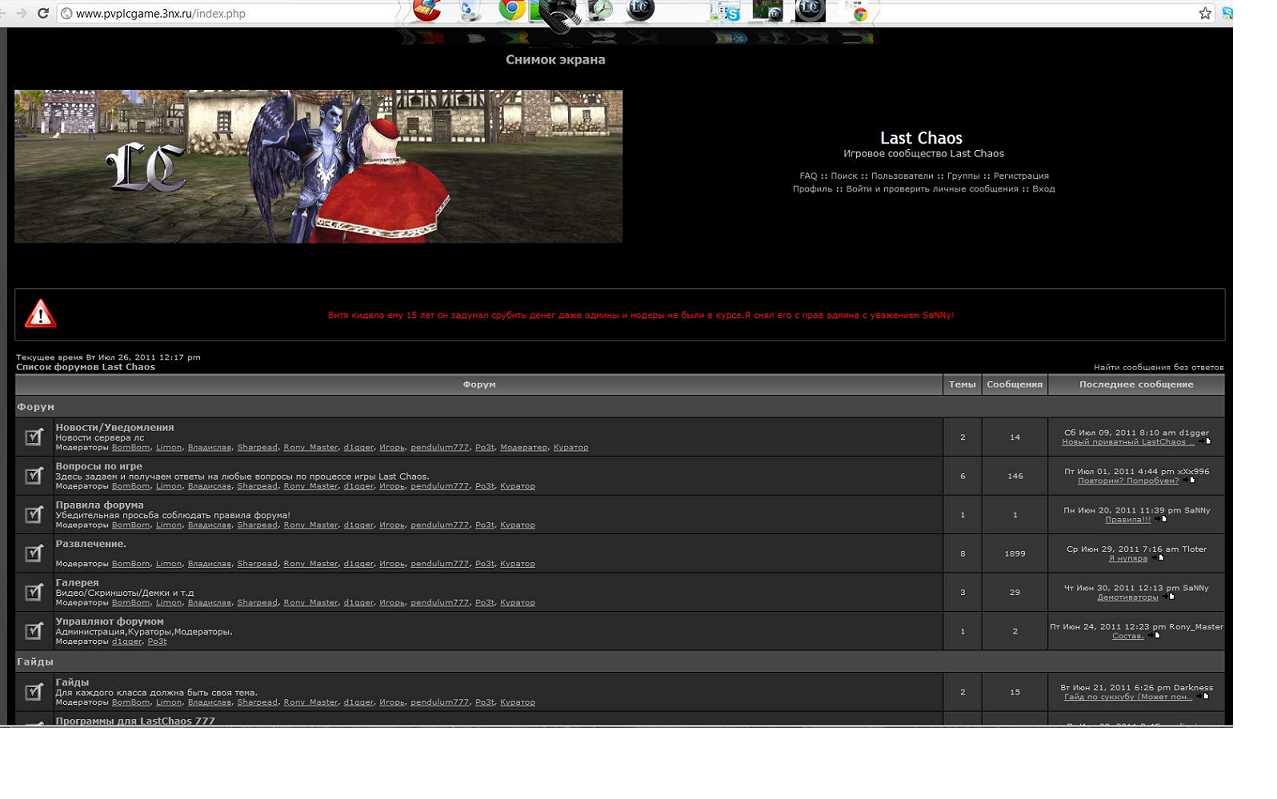Open the small Chrome icon at dock end

(x=859, y=14)
